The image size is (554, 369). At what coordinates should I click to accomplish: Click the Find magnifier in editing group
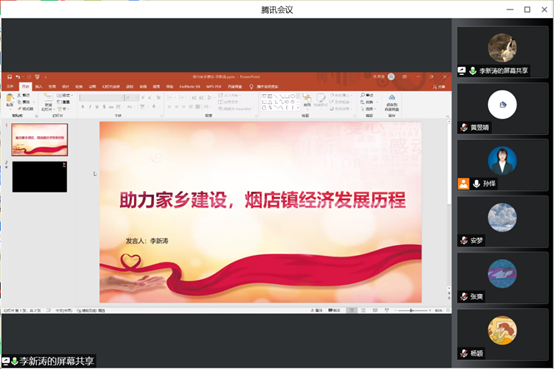coord(363,95)
